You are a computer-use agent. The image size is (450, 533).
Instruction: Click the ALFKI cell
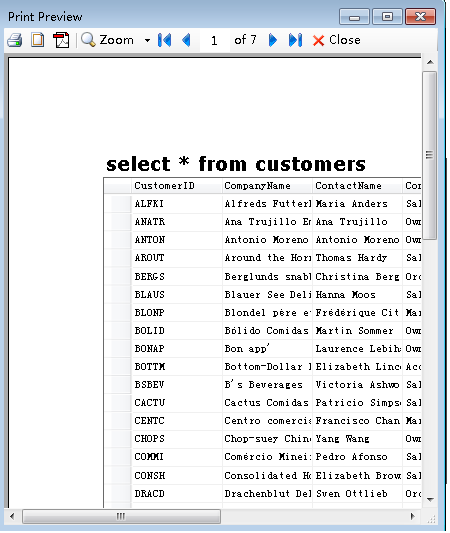(177, 204)
